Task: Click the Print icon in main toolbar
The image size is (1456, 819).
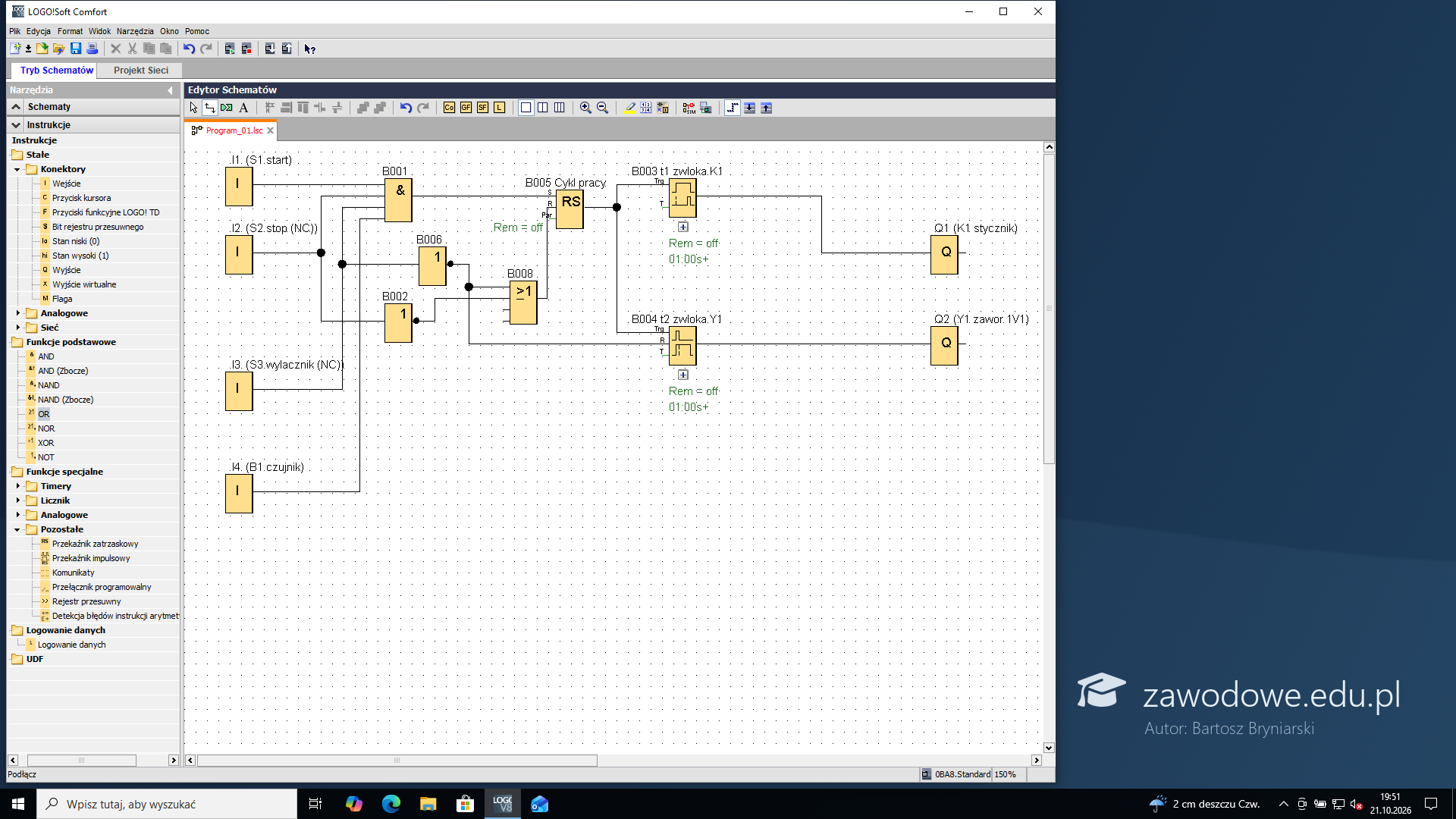Action: (x=93, y=49)
